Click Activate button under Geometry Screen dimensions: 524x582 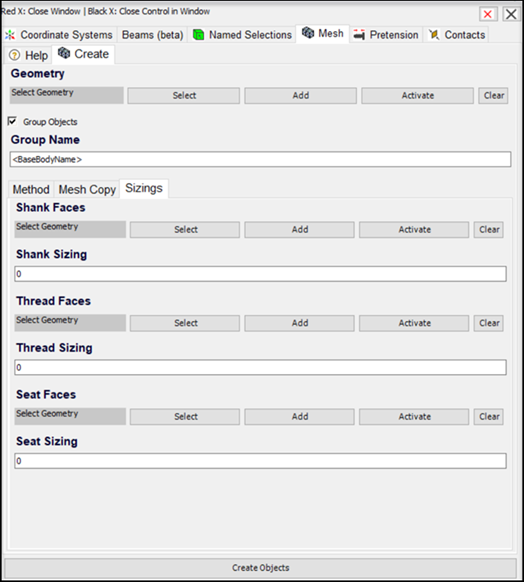pos(417,96)
